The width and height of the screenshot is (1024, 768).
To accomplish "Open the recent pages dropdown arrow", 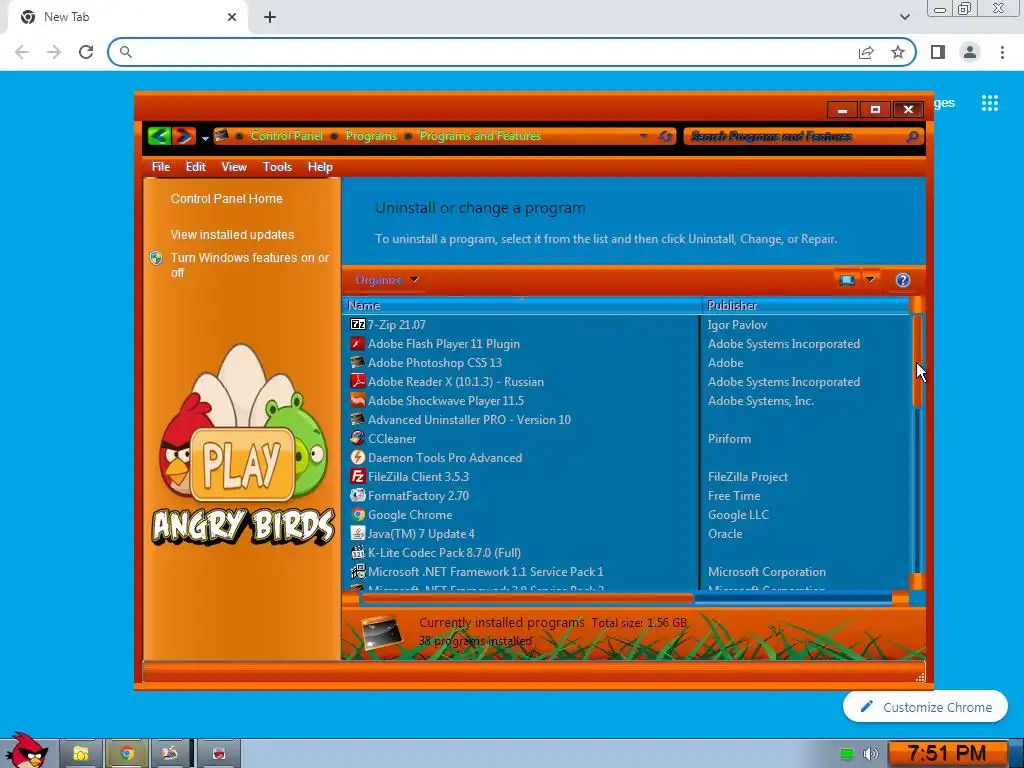I will (x=205, y=138).
